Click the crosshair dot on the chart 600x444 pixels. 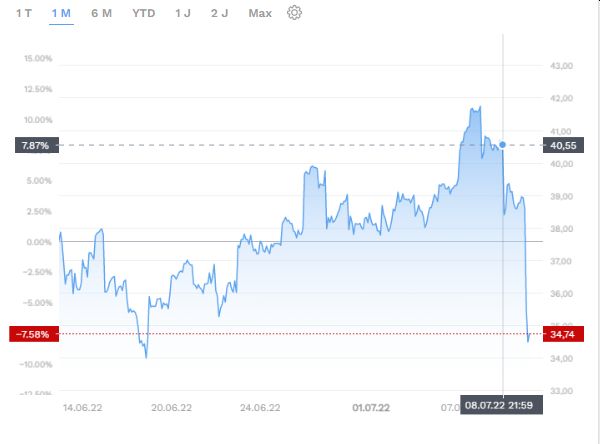502,145
